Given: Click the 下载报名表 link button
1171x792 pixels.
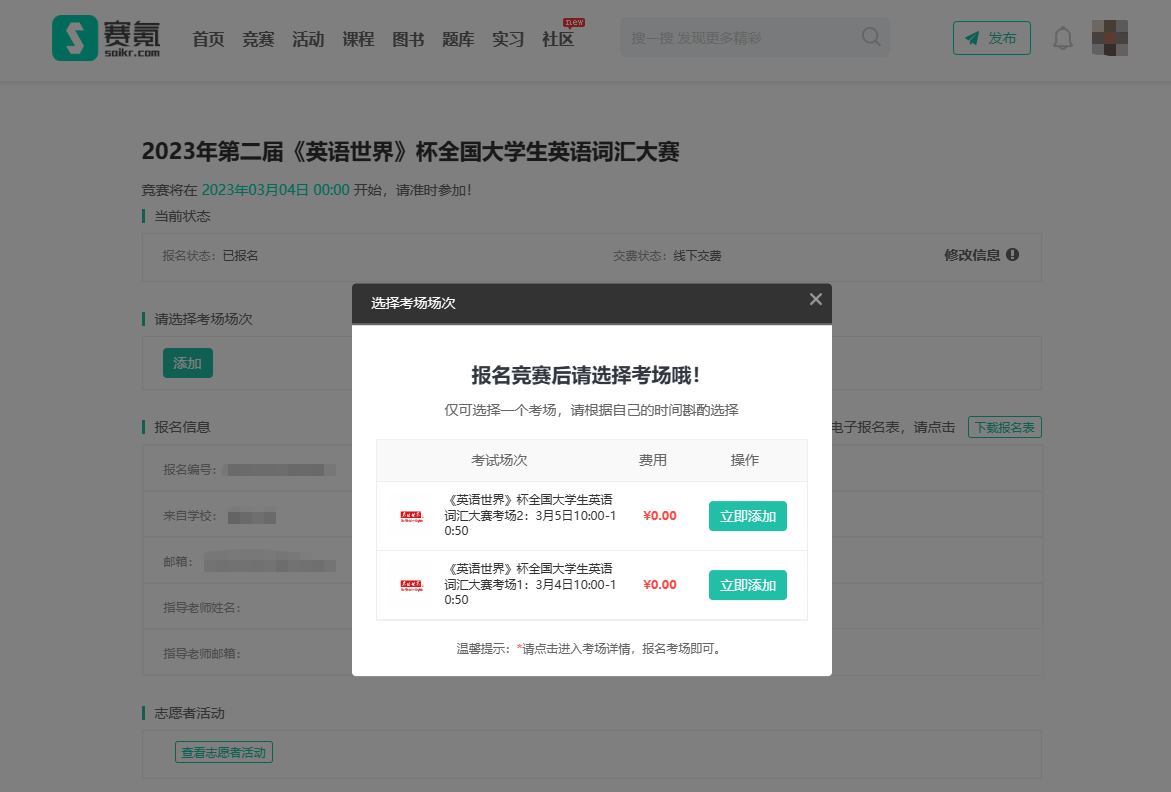Looking at the screenshot, I should 1004,427.
